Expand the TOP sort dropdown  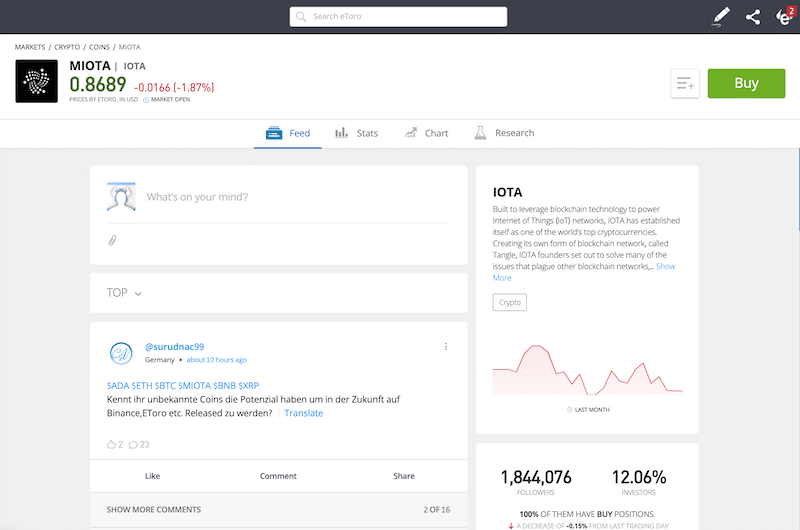click(124, 293)
